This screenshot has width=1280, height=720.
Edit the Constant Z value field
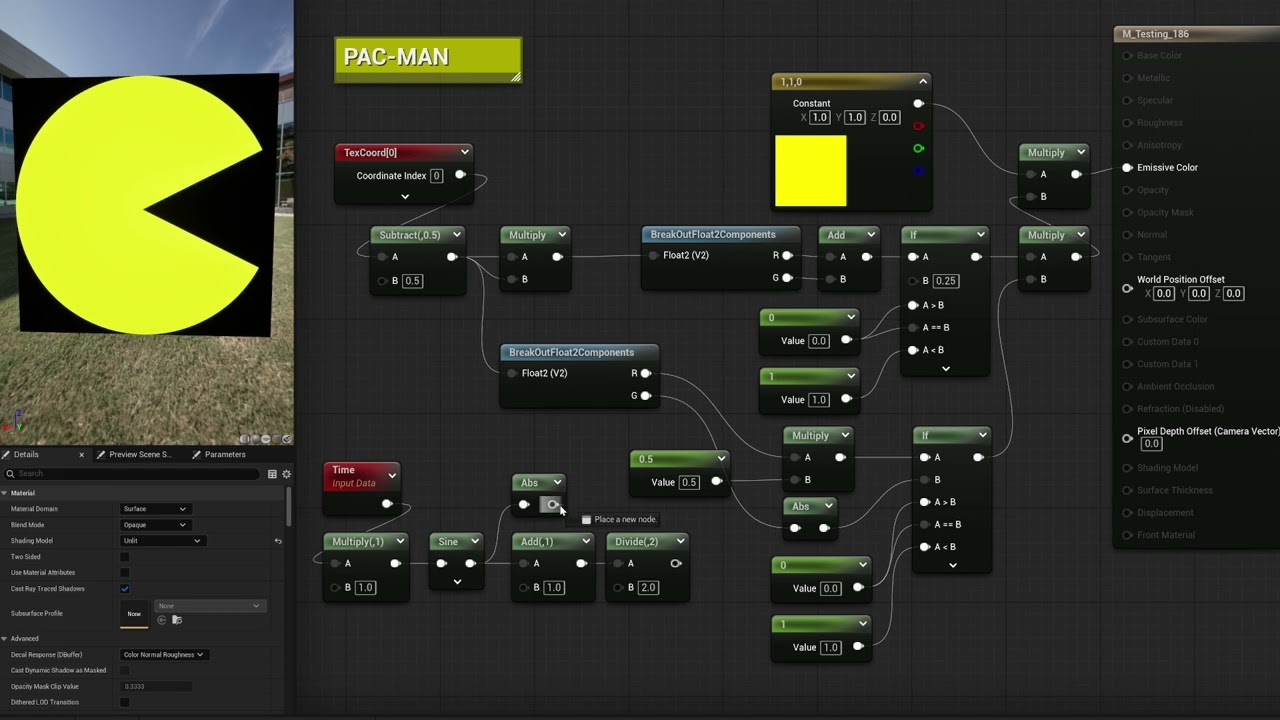click(x=890, y=118)
